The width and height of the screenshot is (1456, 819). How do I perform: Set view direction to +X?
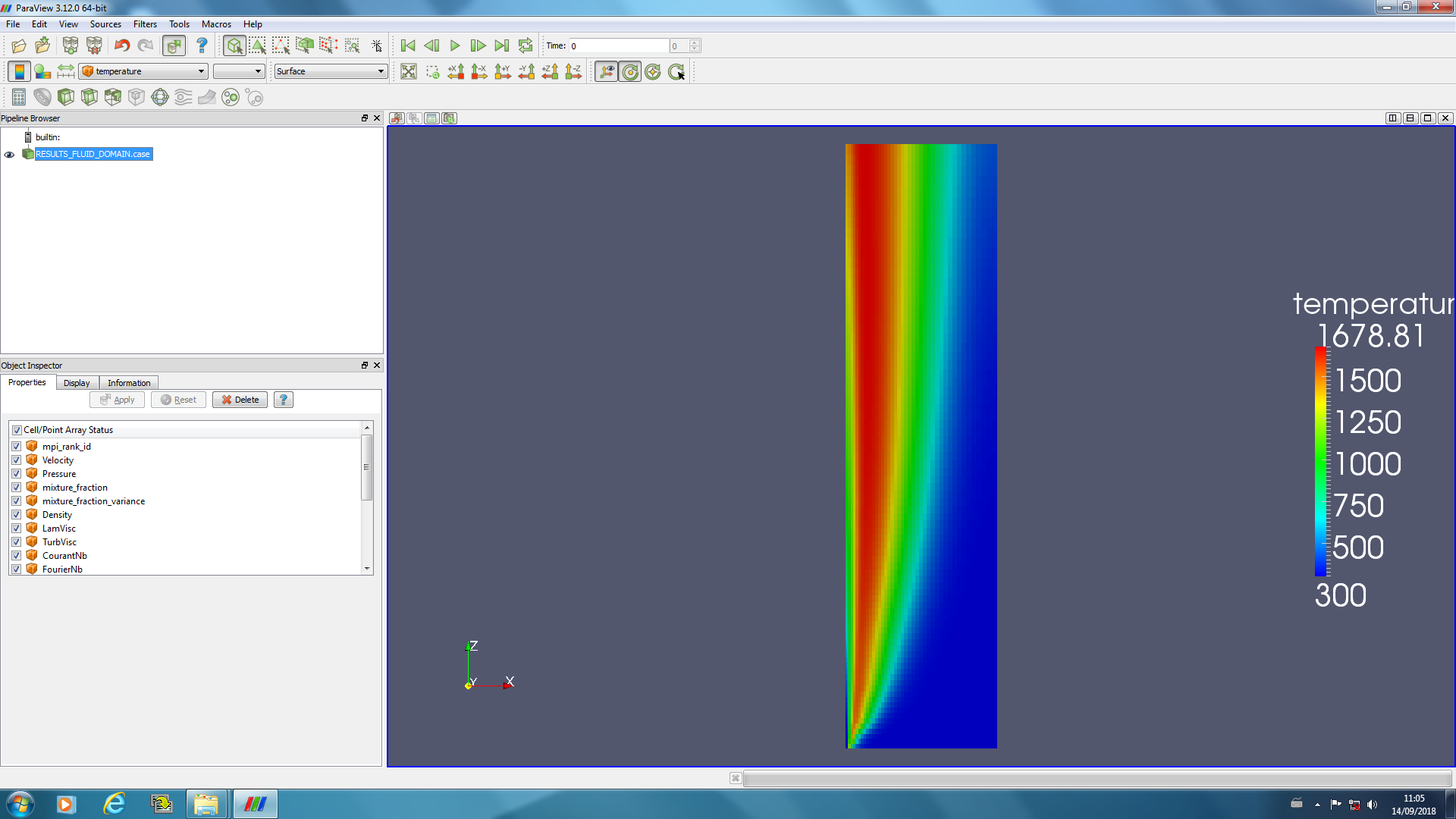point(456,71)
